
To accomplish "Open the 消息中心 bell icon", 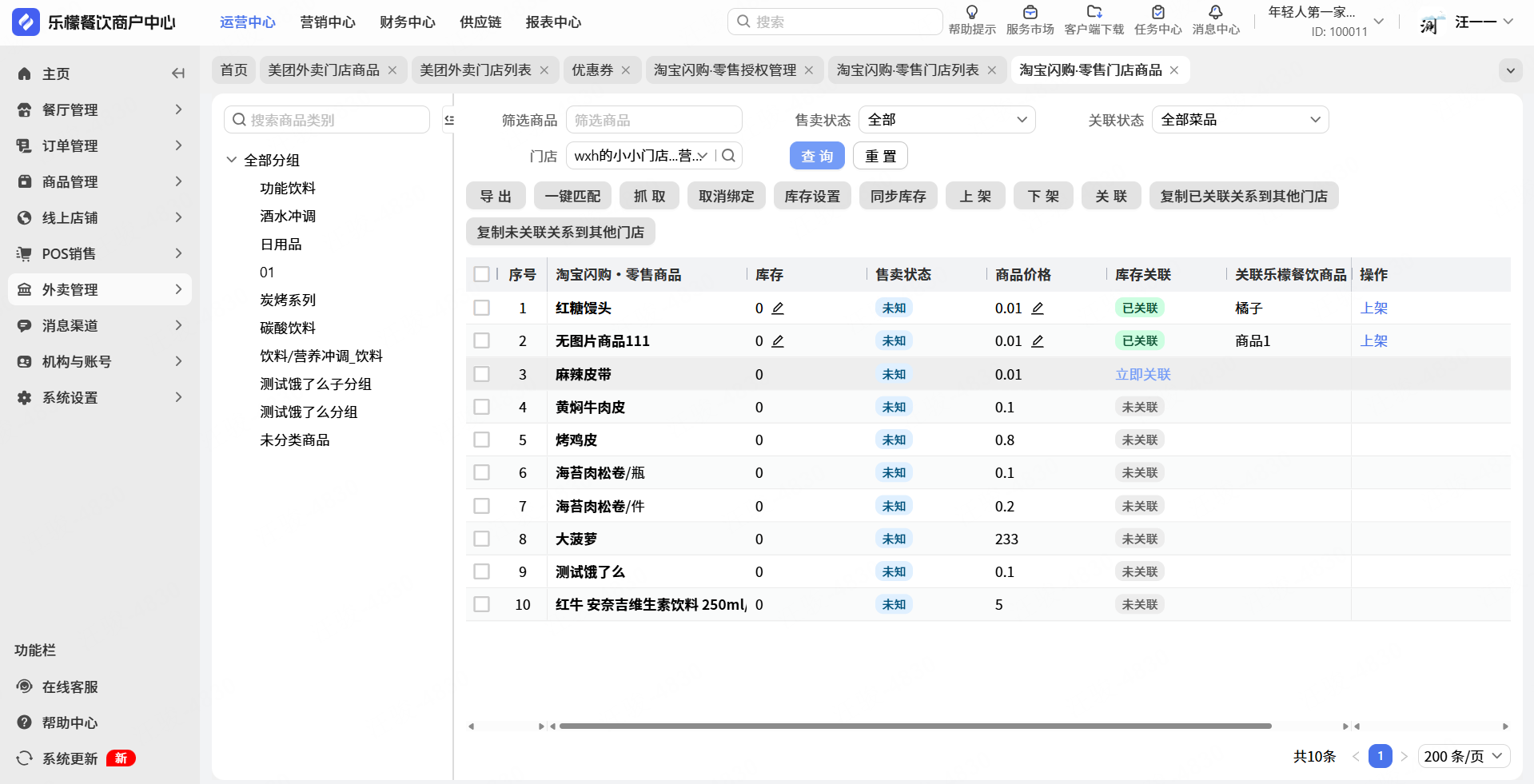I will [x=1216, y=13].
